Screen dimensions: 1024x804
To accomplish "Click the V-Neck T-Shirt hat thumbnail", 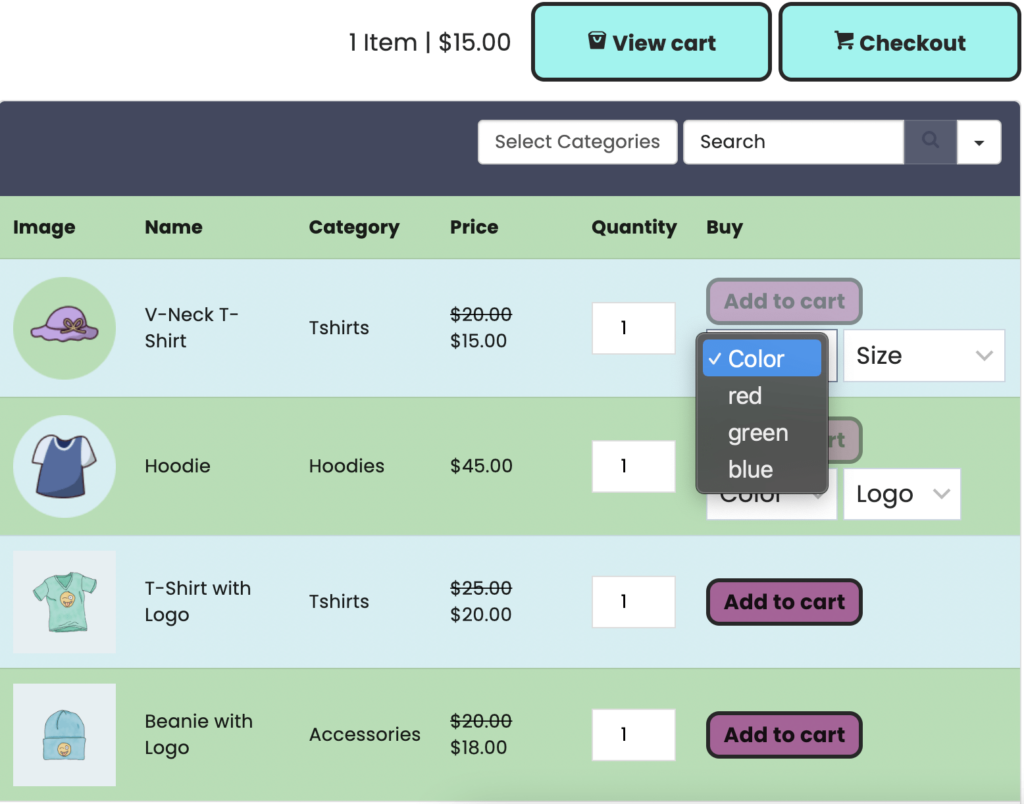I will click(x=64, y=328).
